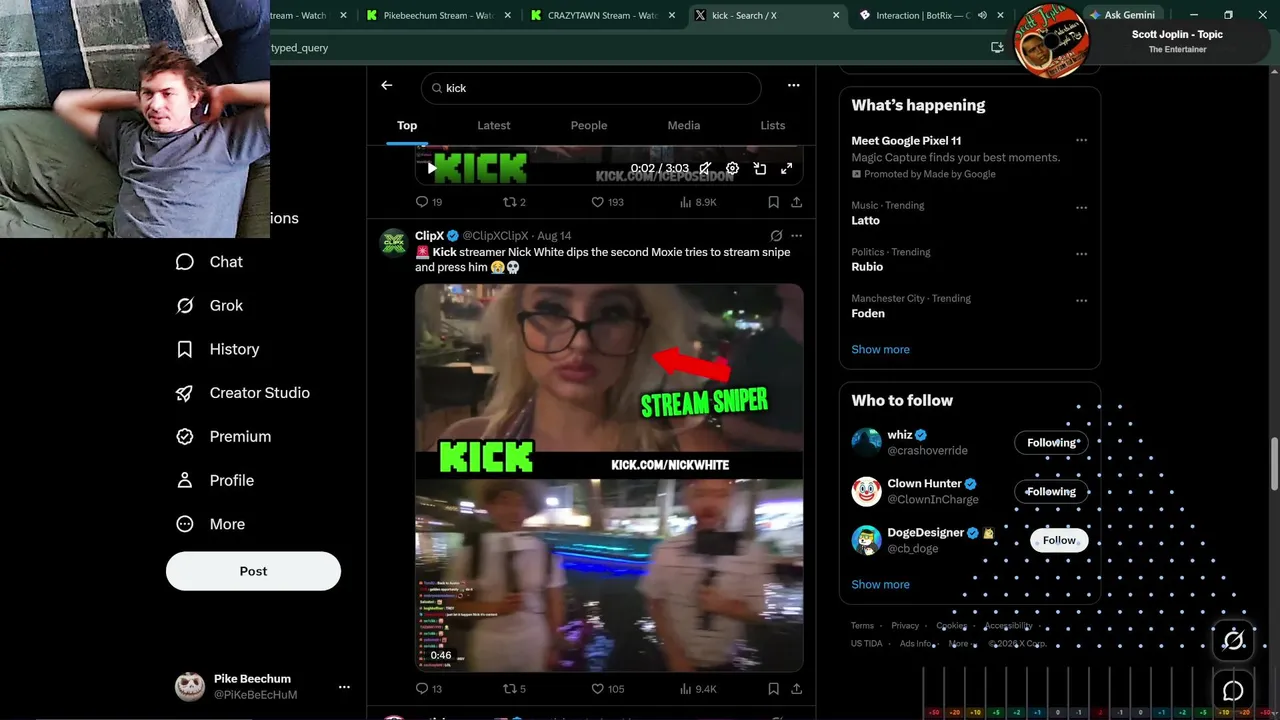
Task: Reply to the post with 19 comments
Action: tap(429, 202)
